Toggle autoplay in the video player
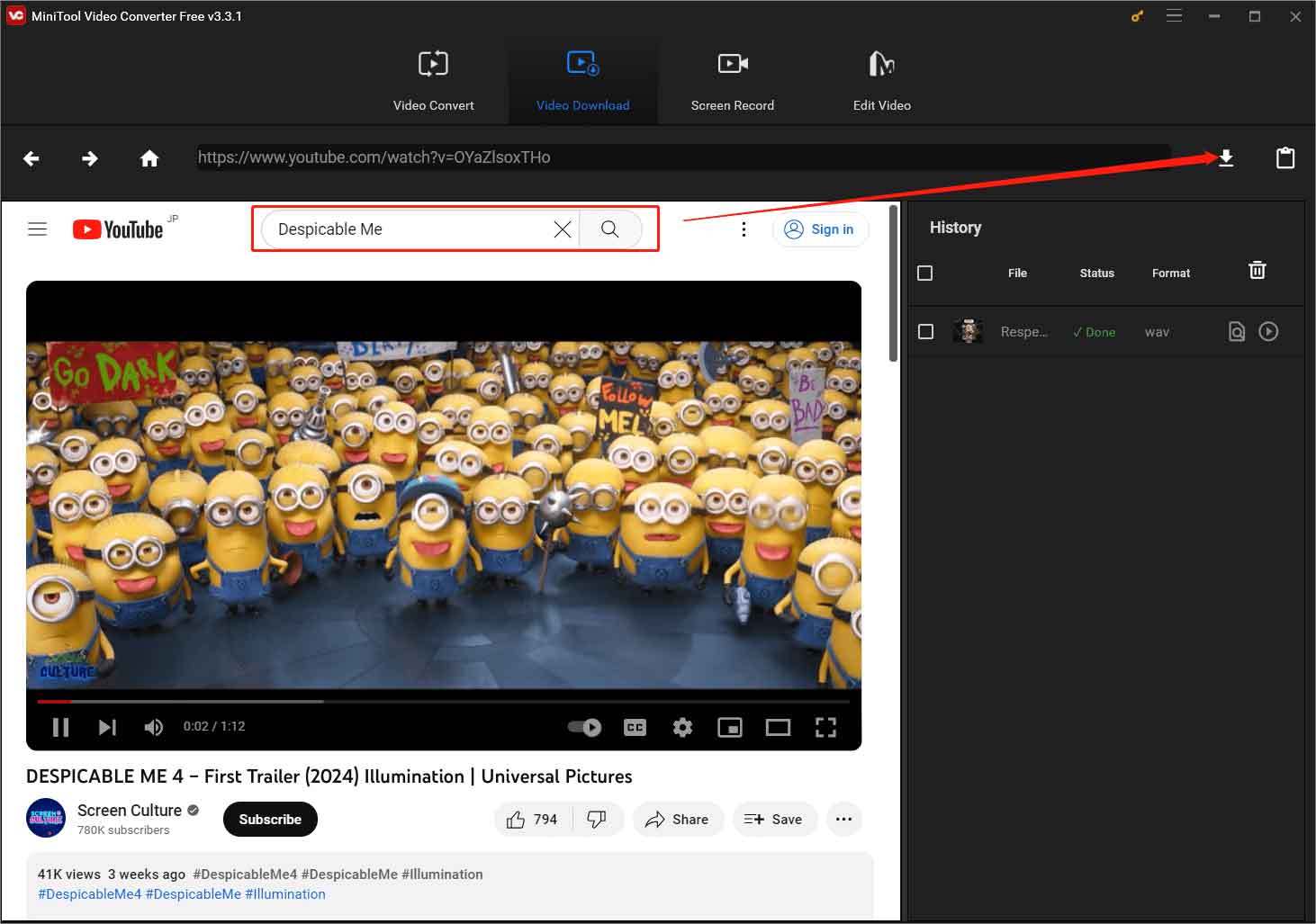The image size is (1316, 924). tap(584, 727)
